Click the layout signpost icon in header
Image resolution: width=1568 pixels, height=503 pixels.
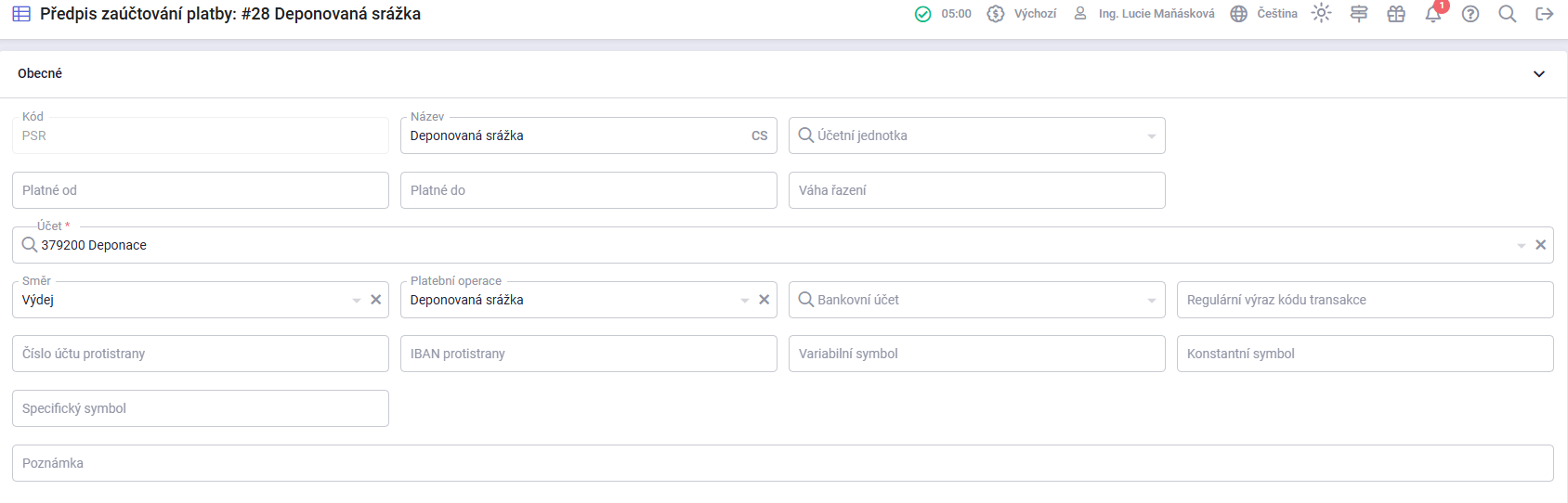(x=1359, y=14)
